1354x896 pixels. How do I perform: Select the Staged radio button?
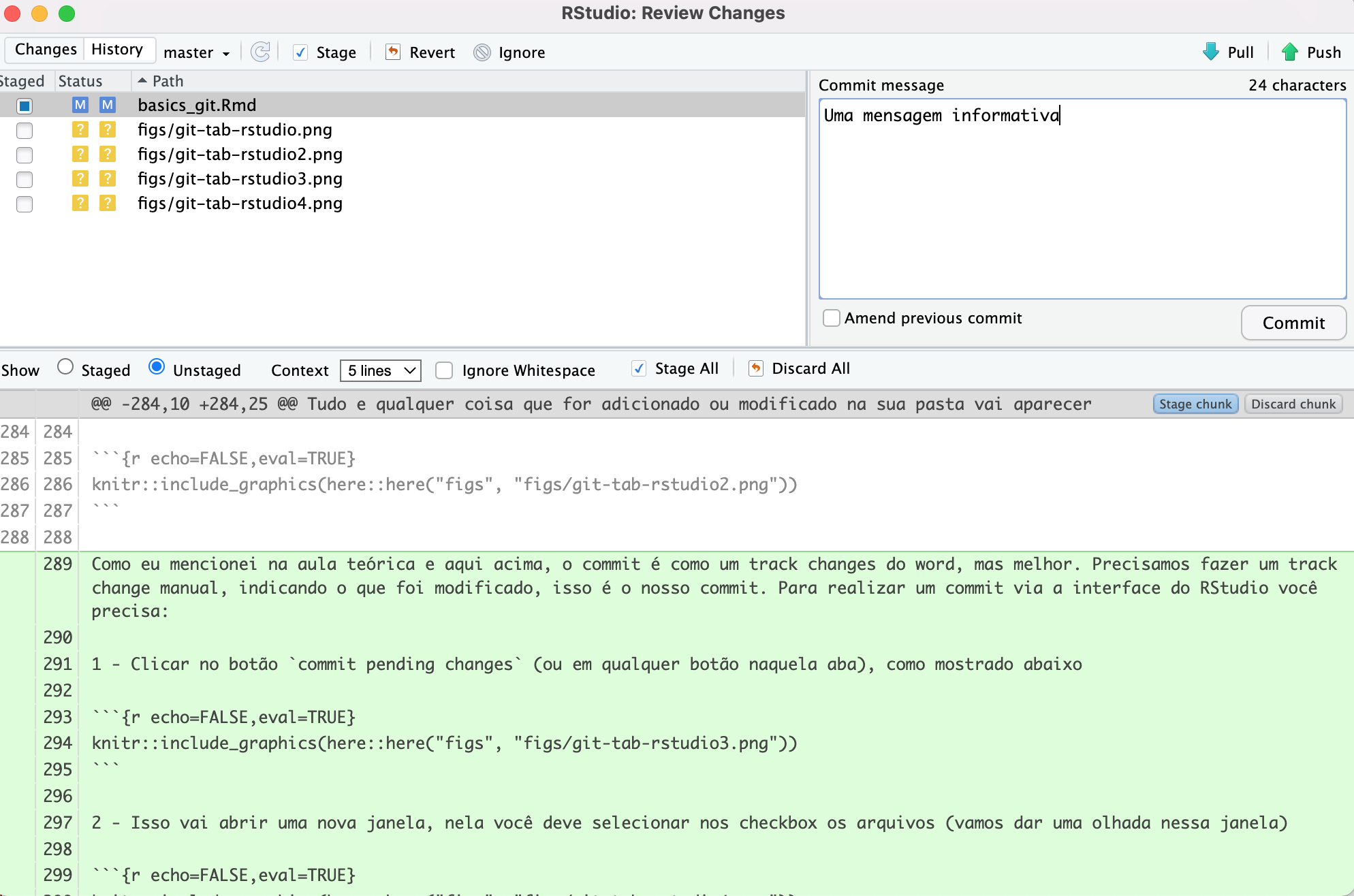[x=65, y=367]
